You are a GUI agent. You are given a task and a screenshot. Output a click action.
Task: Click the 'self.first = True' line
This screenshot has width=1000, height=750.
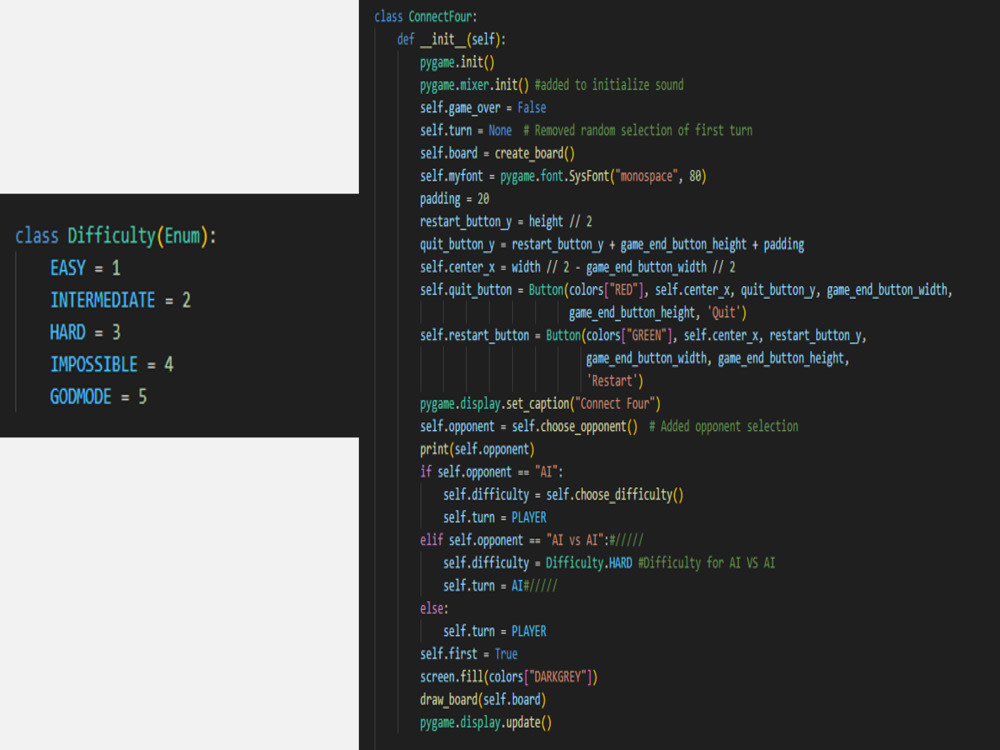468,654
